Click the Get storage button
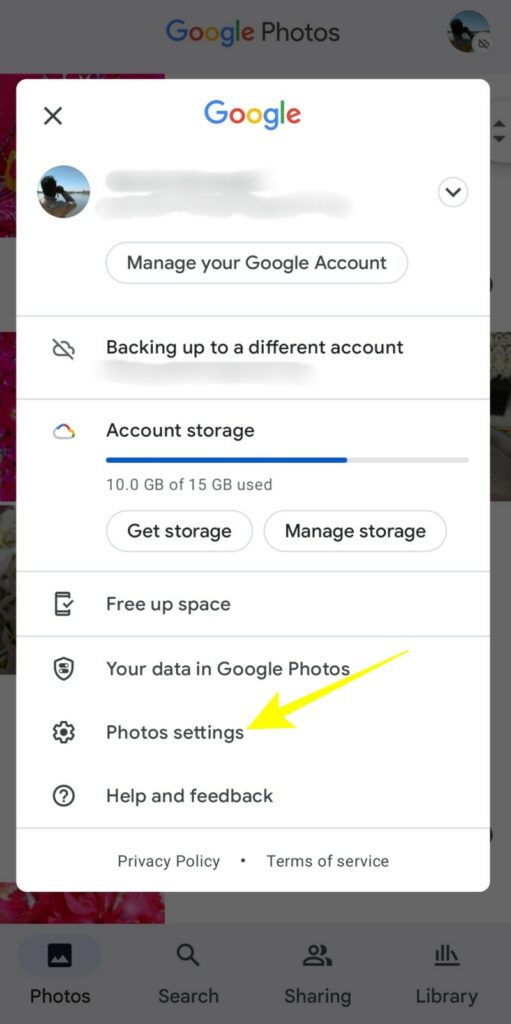The height and width of the screenshot is (1024, 511). tap(179, 531)
